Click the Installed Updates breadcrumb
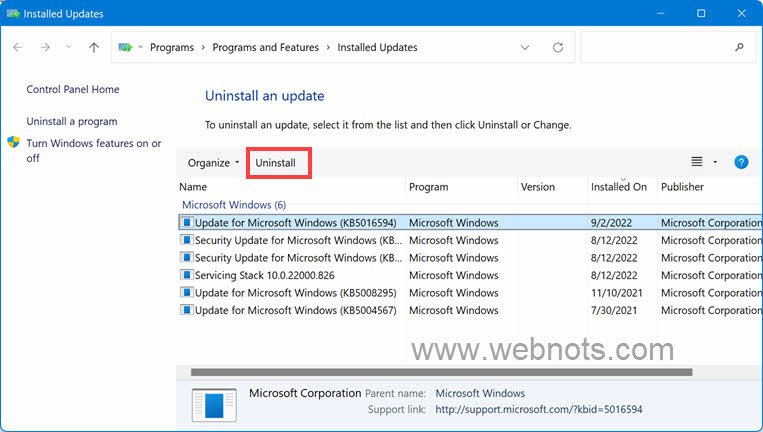Image resolution: width=763 pixels, height=432 pixels. tap(378, 47)
